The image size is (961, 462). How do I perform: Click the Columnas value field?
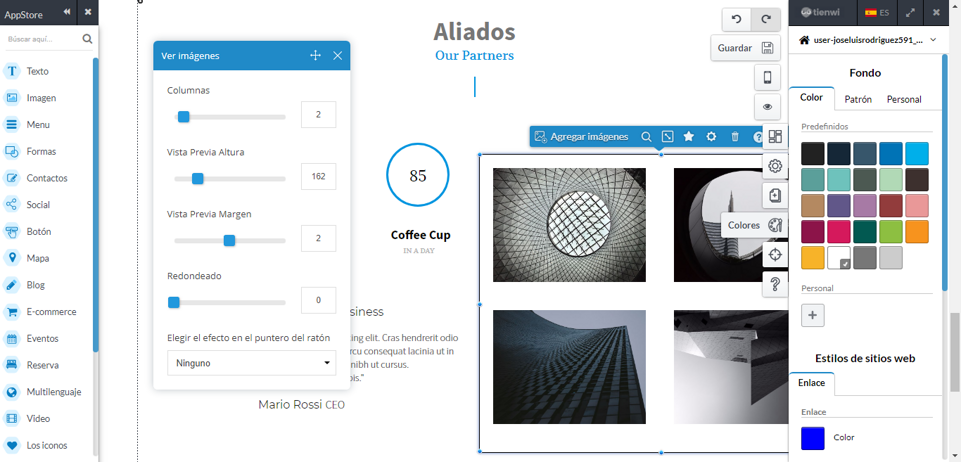pyautogui.click(x=319, y=115)
